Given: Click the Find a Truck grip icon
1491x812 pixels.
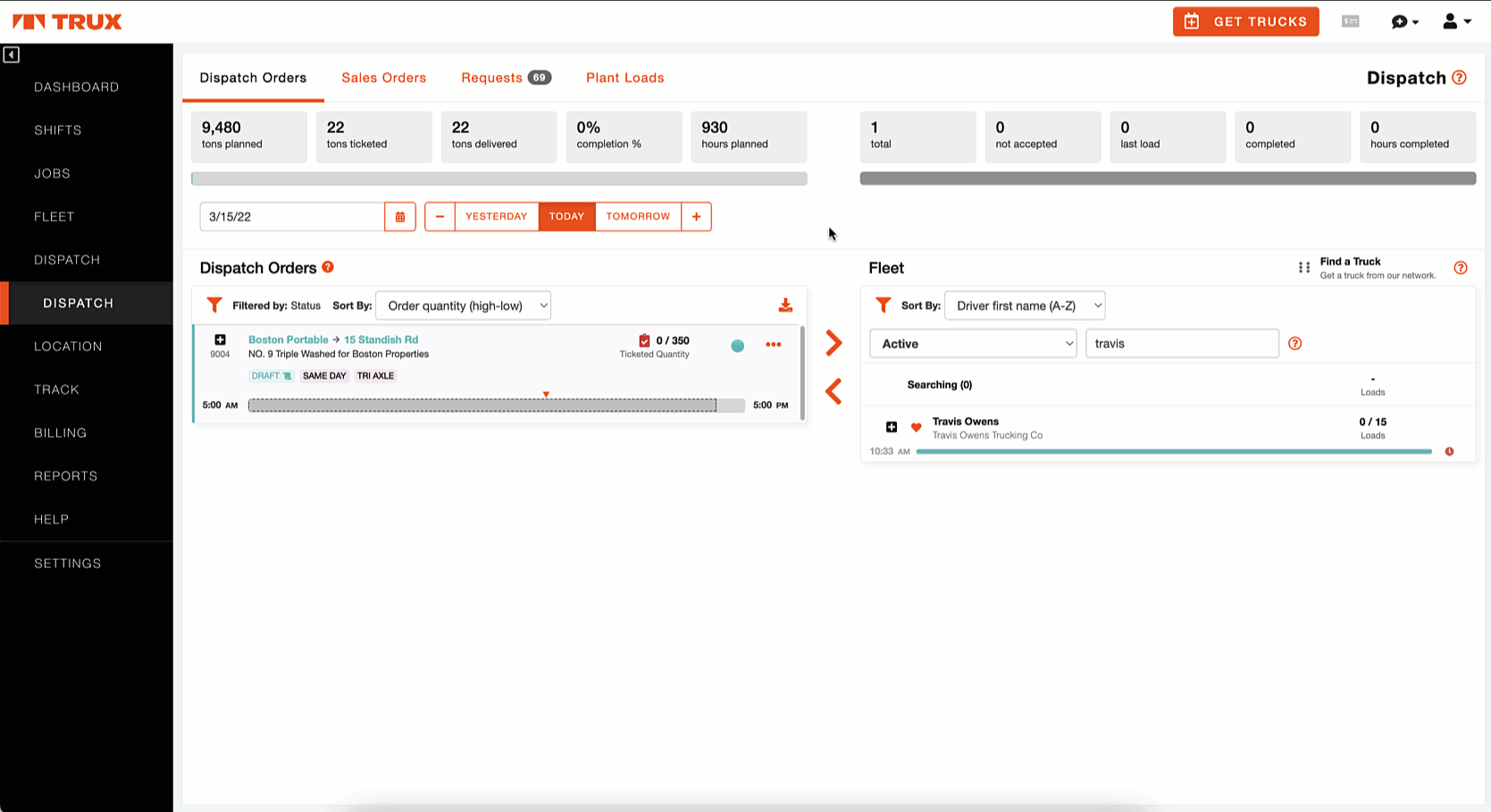Looking at the screenshot, I should pos(1304,267).
